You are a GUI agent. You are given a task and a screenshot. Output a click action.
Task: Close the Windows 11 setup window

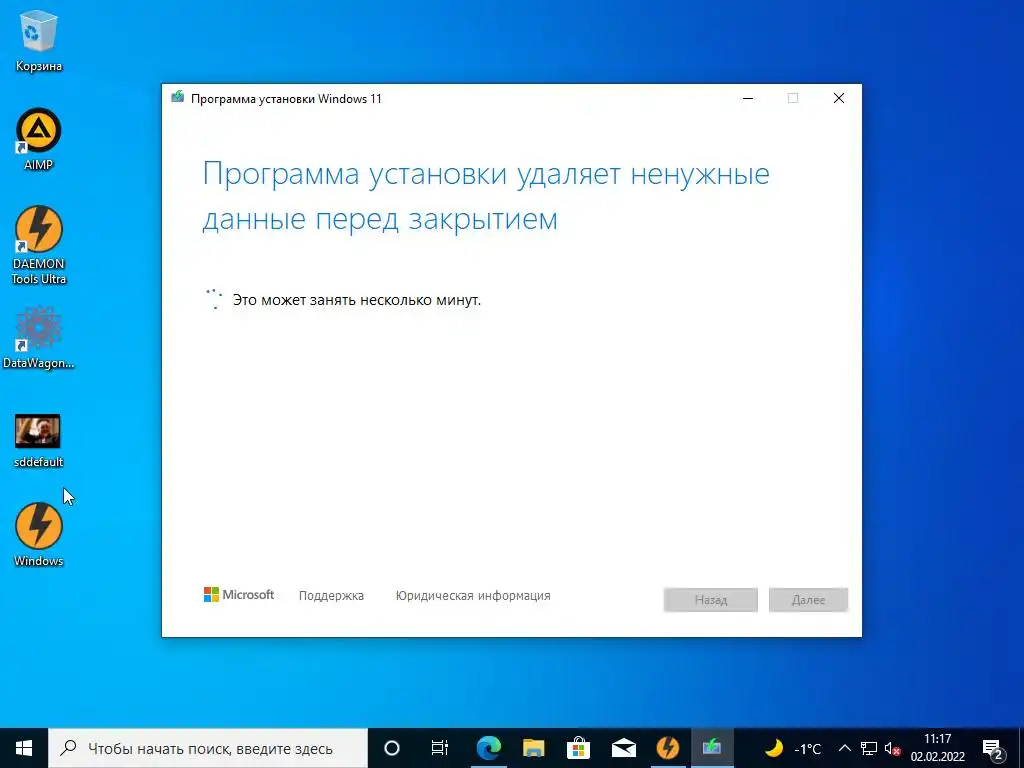(839, 98)
